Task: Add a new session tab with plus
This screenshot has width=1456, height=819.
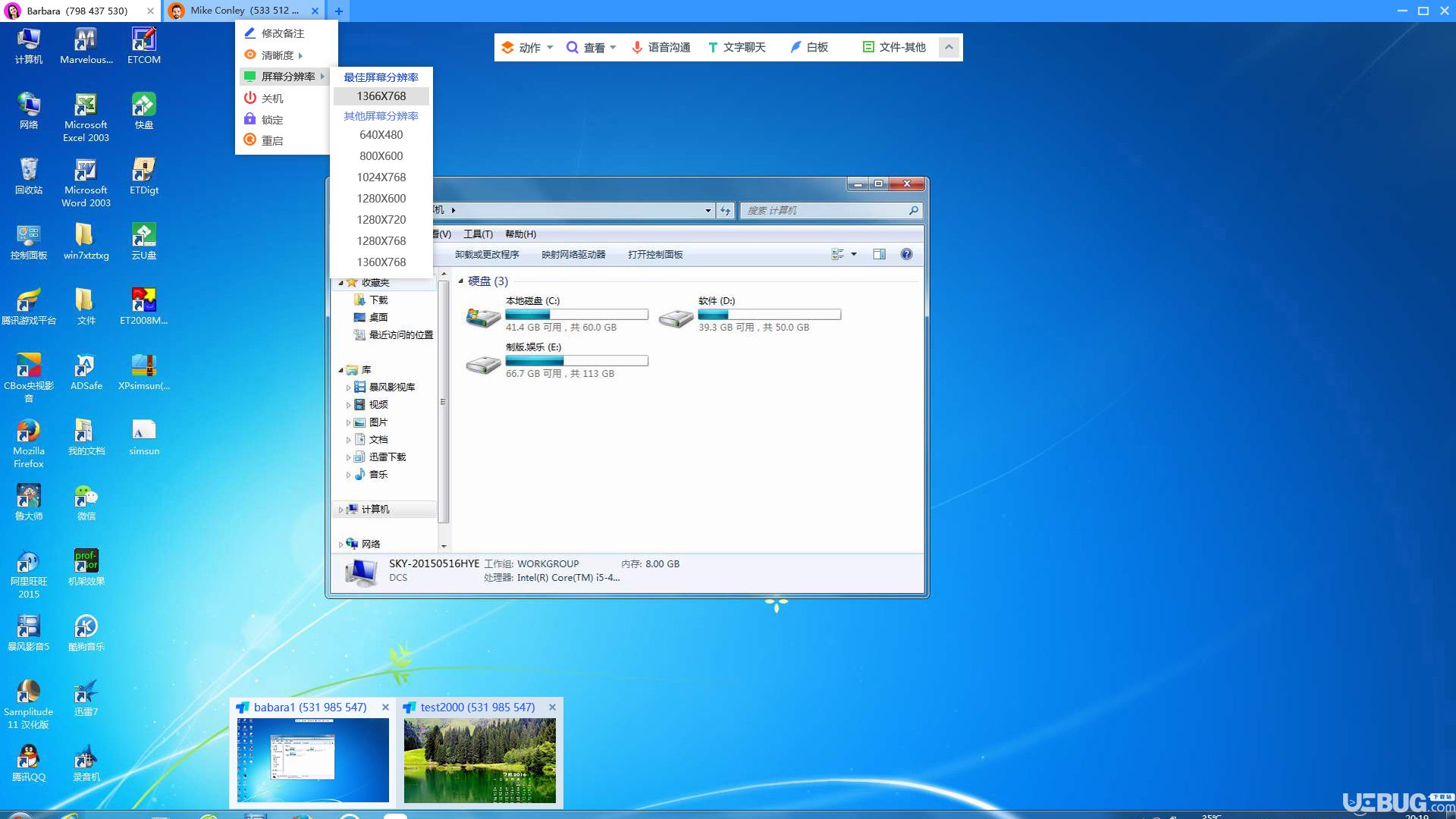Action: (x=338, y=11)
